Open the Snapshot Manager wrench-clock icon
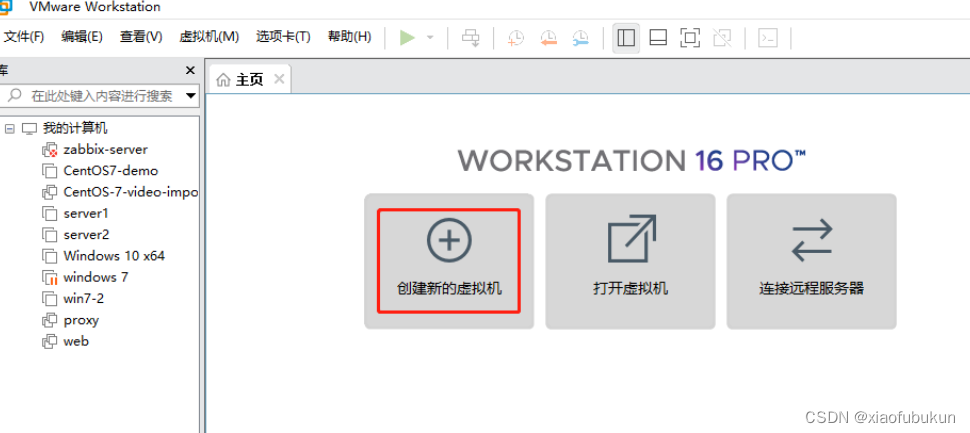 pyautogui.click(x=580, y=38)
